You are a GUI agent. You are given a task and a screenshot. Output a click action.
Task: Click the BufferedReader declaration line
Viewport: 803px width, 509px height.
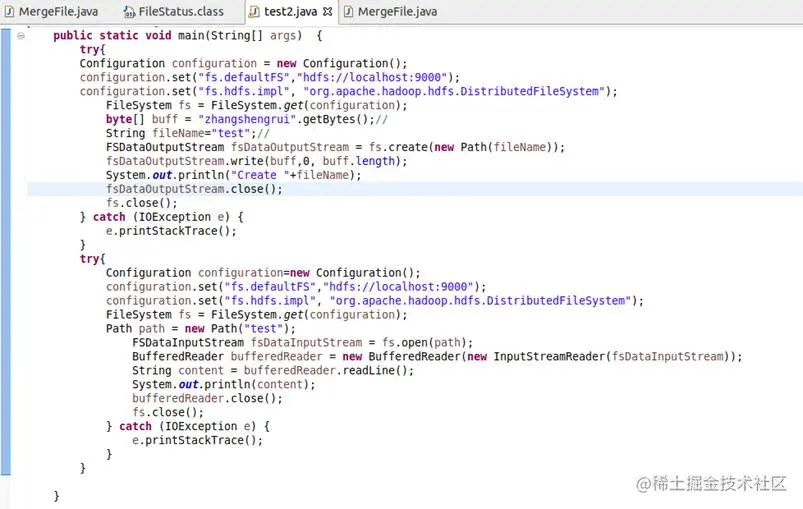[437, 356]
